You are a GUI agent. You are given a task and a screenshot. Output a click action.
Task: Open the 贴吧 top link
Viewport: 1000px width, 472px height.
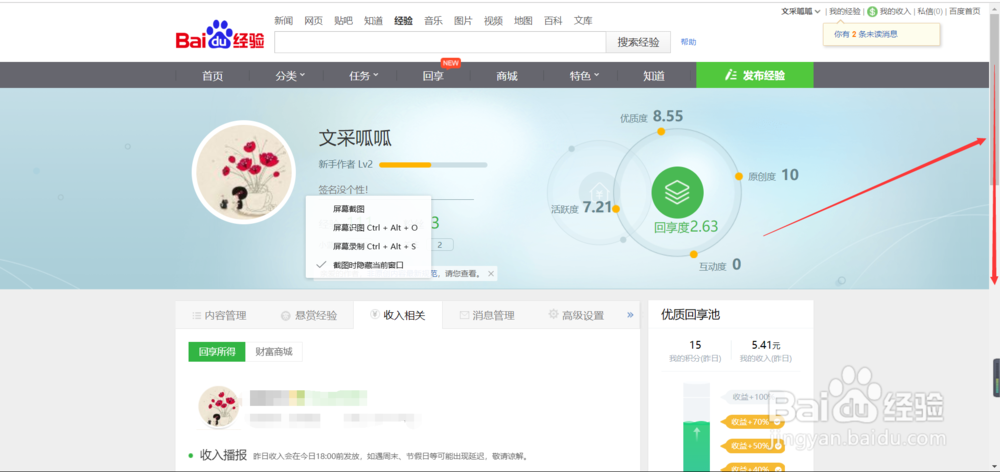pos(343,20)
